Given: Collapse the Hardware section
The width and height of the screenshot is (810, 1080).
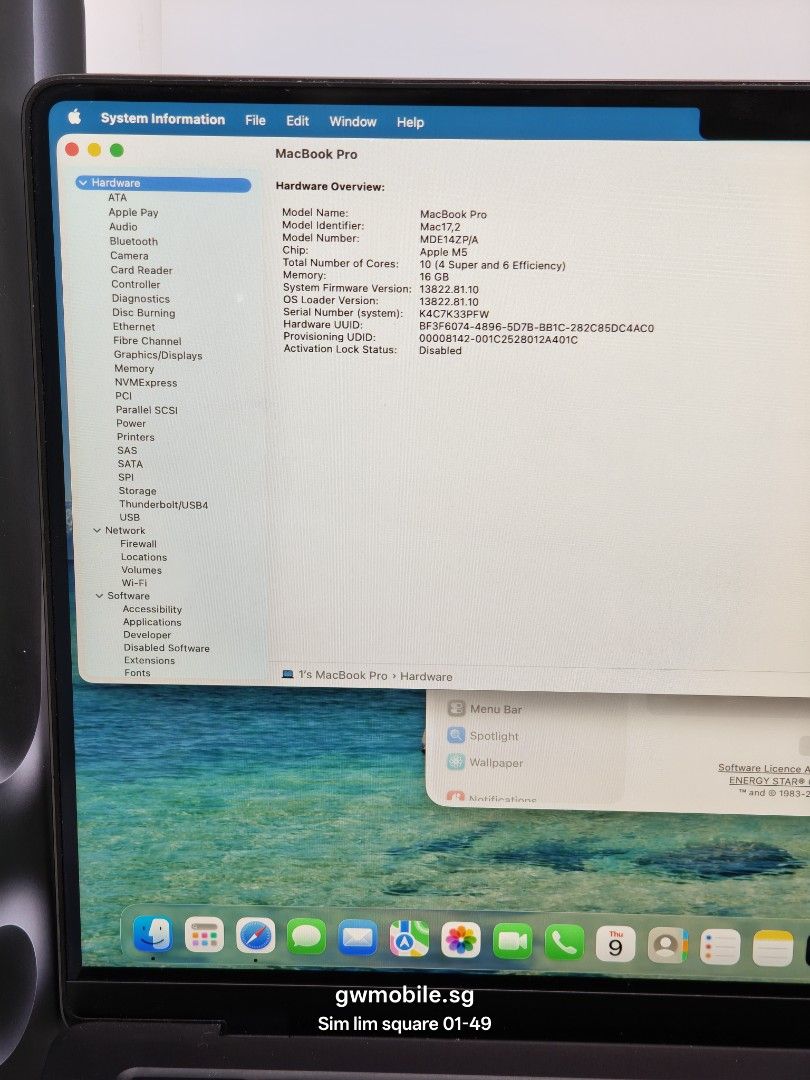Looking at the screenshot, I should click(x=83, y=183).
